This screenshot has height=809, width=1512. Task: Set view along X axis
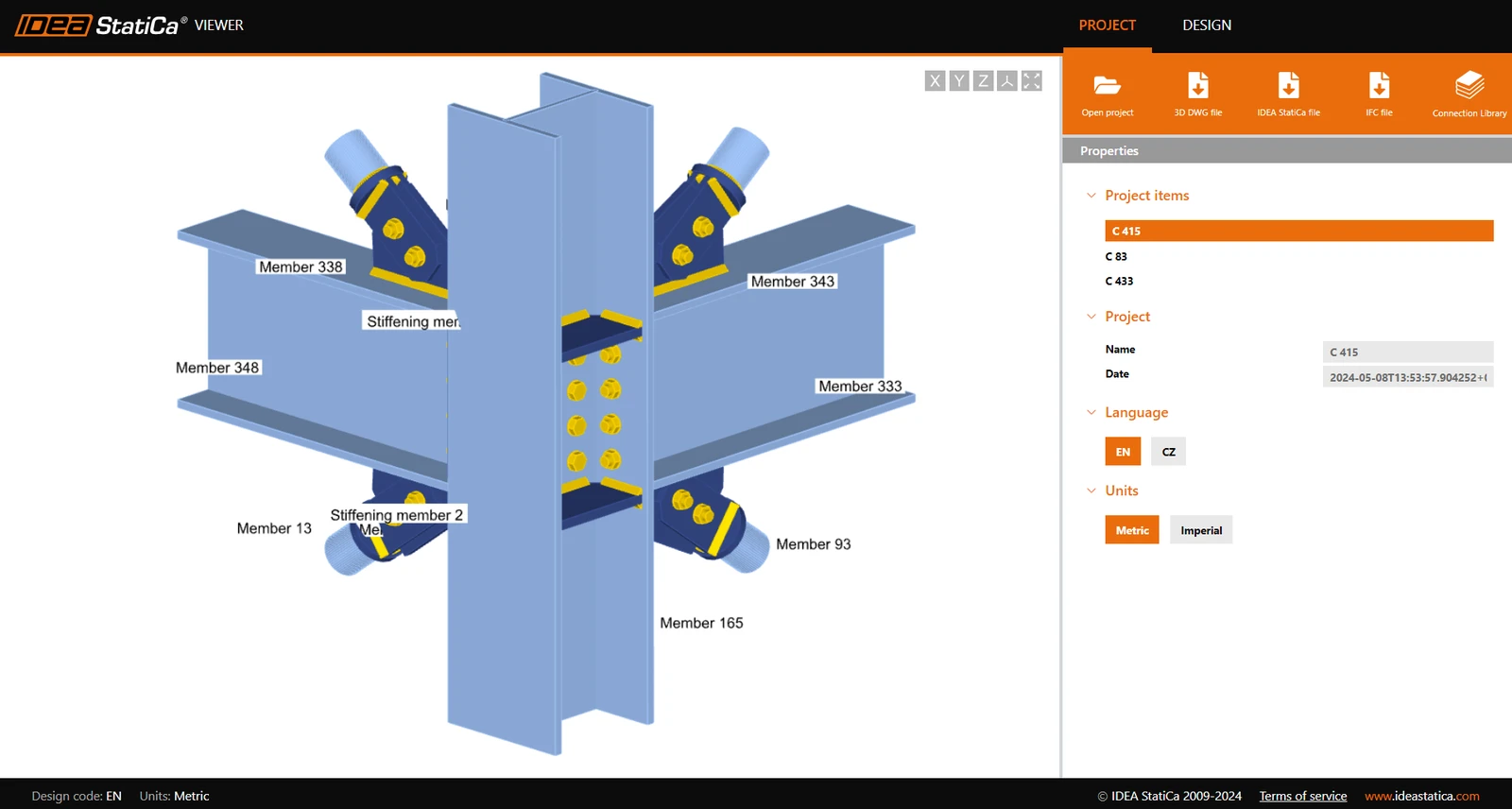tap(935, 81)
